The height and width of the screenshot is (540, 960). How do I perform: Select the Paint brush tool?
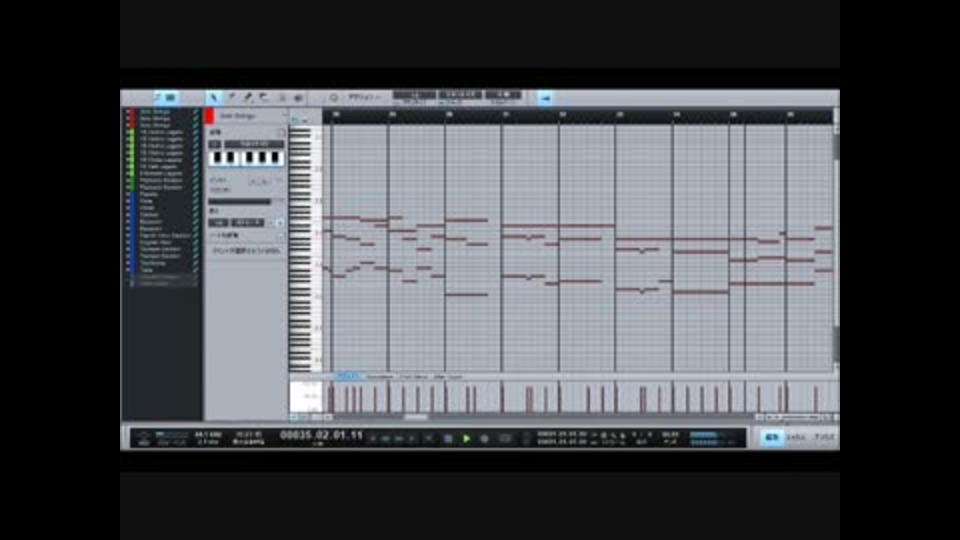tap(248, 97)
